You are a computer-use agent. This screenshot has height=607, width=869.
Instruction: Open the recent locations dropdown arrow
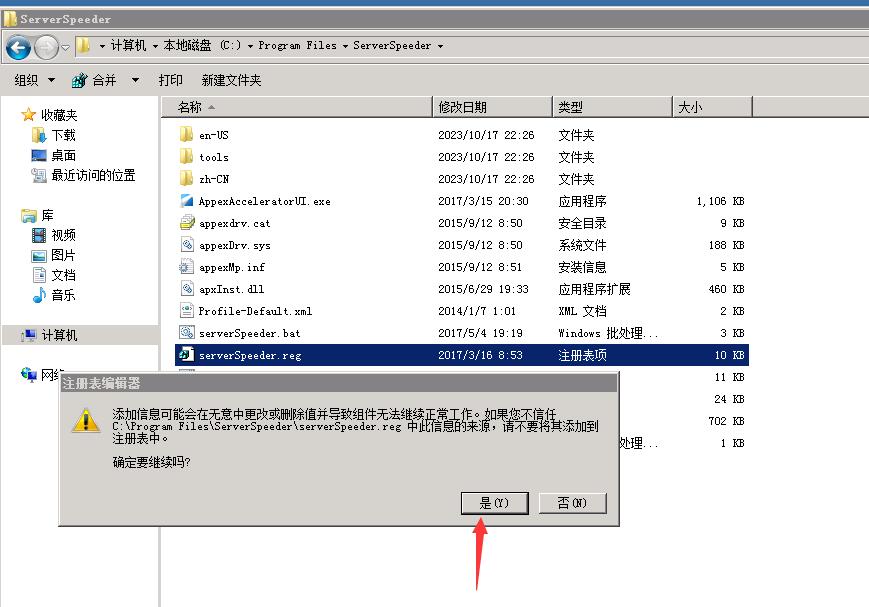(65, 48)
